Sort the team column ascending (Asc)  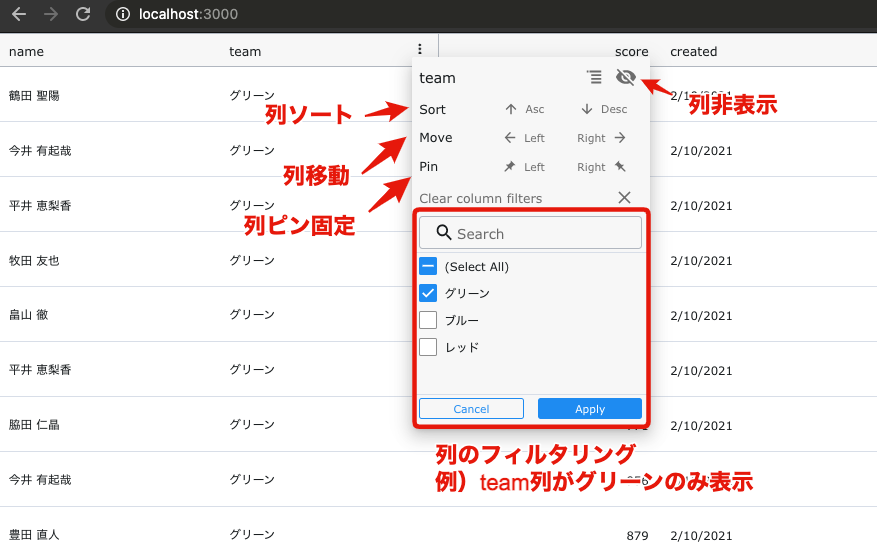point(525,109)
